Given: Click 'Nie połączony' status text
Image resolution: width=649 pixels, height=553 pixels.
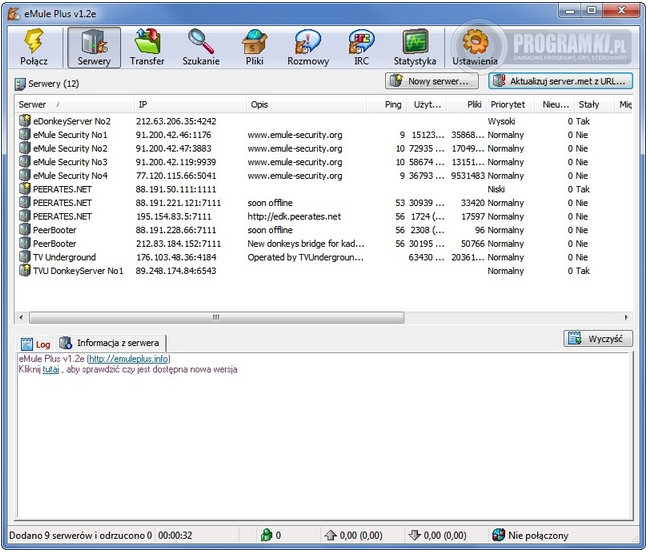Looking at the screenshot, I should click(x=538, y=535).
